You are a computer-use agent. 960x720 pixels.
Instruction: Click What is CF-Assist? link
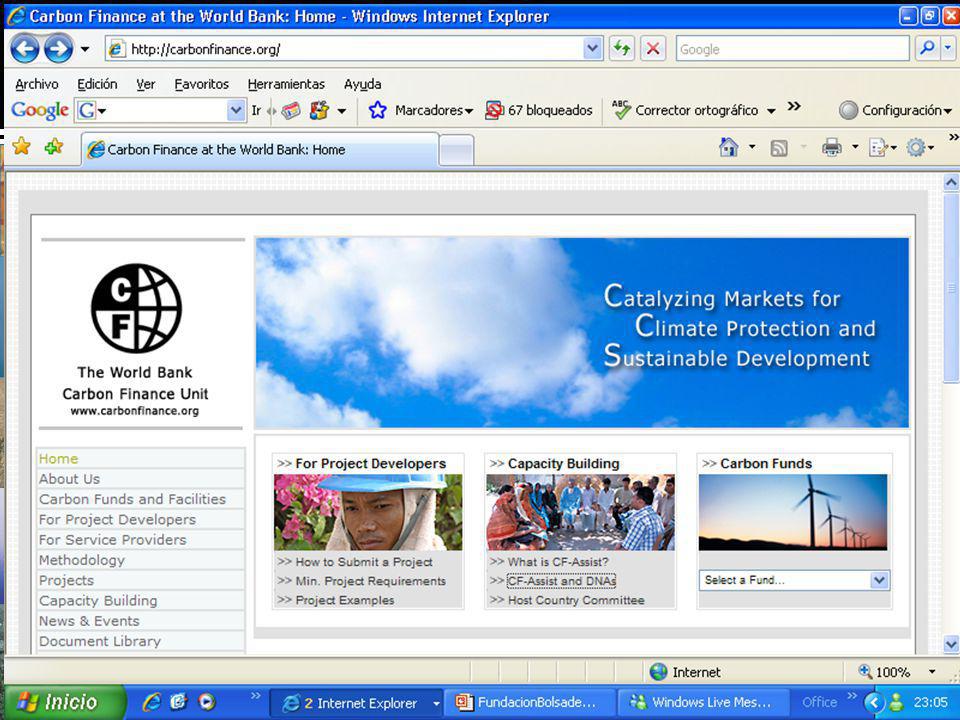click(558, 561)
